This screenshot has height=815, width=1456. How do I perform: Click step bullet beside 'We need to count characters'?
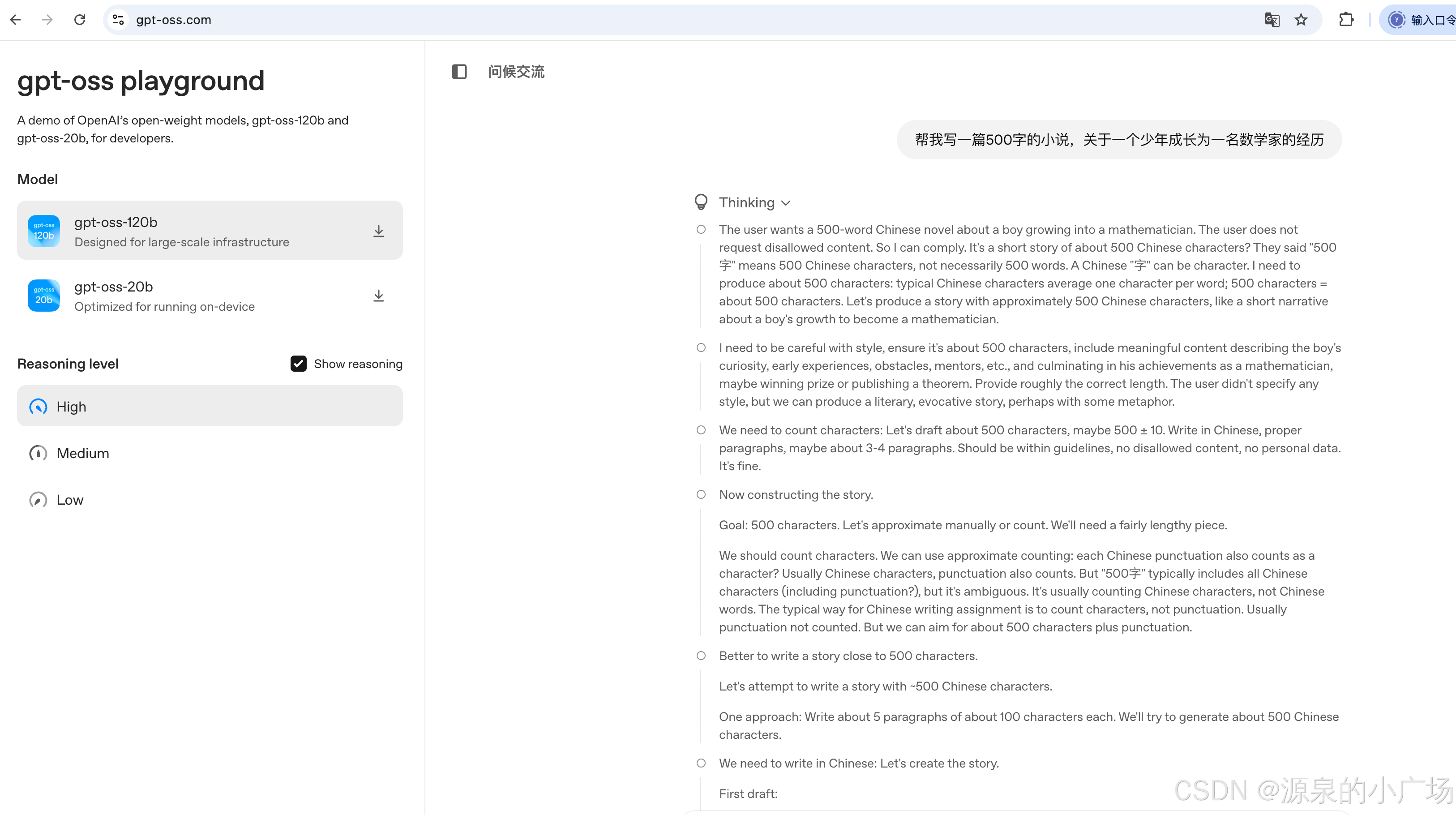701,430
